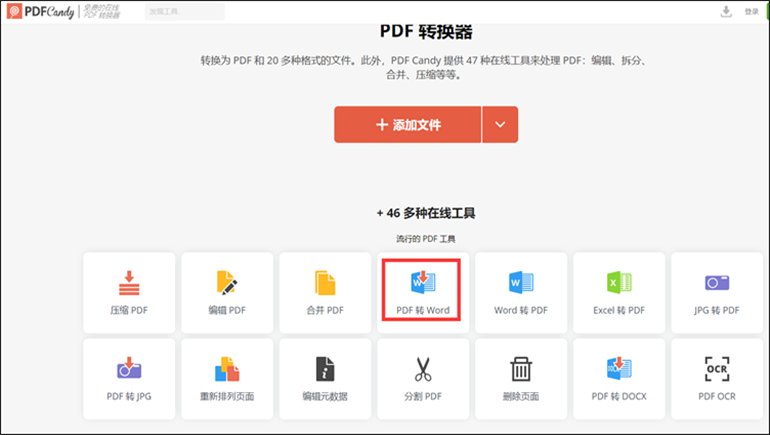Screen dimensions: 770x435
Task: Select the Word 转 PDF tool icon
Action: pos(521,282)
